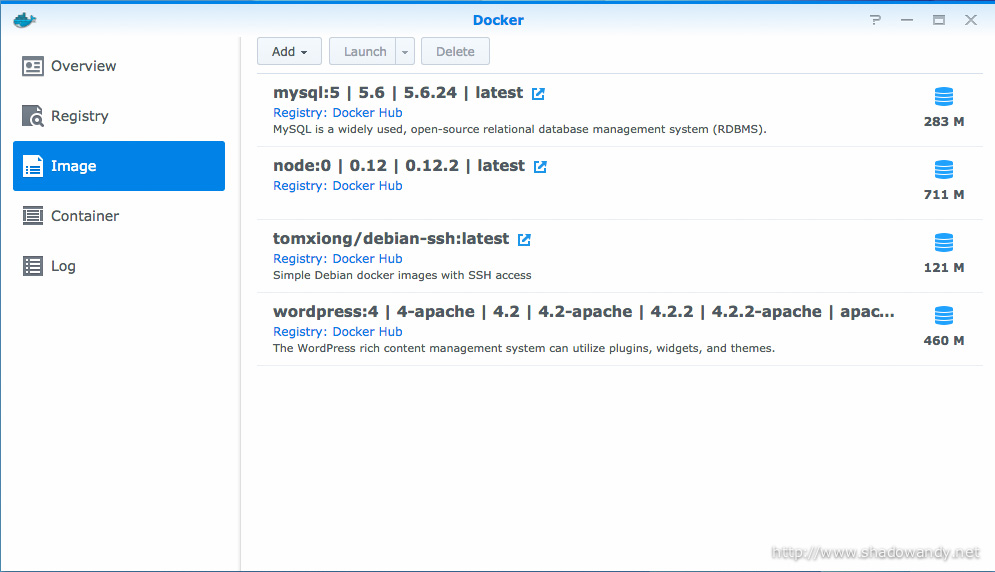Open external link icon for node image
Image resolution: width=995 pixels, height=572 pixels.
tap(540, 167)
